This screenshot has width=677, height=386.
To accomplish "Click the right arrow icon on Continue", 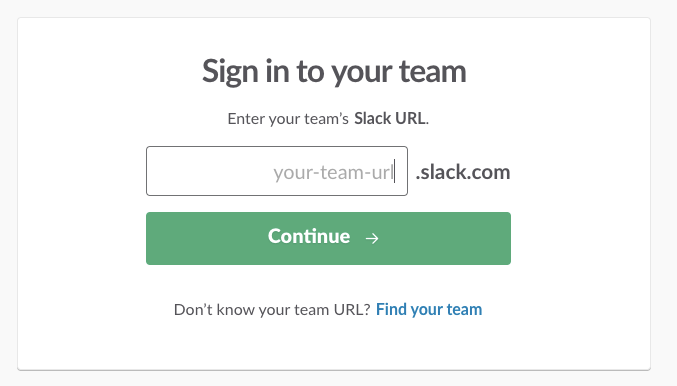I will [372, 238].
